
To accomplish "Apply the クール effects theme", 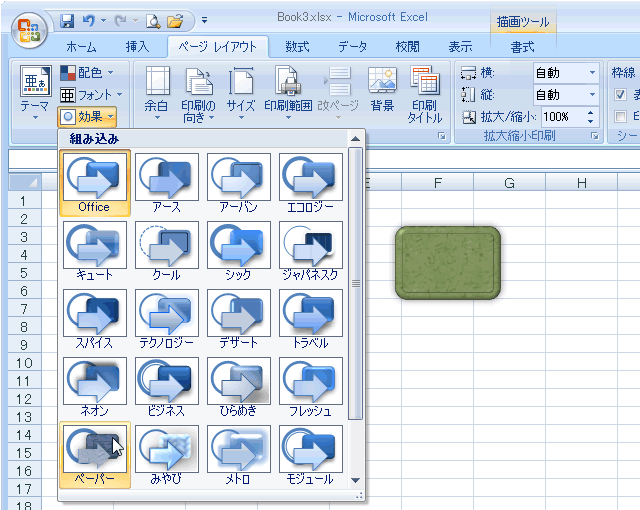I will point(167,251).
